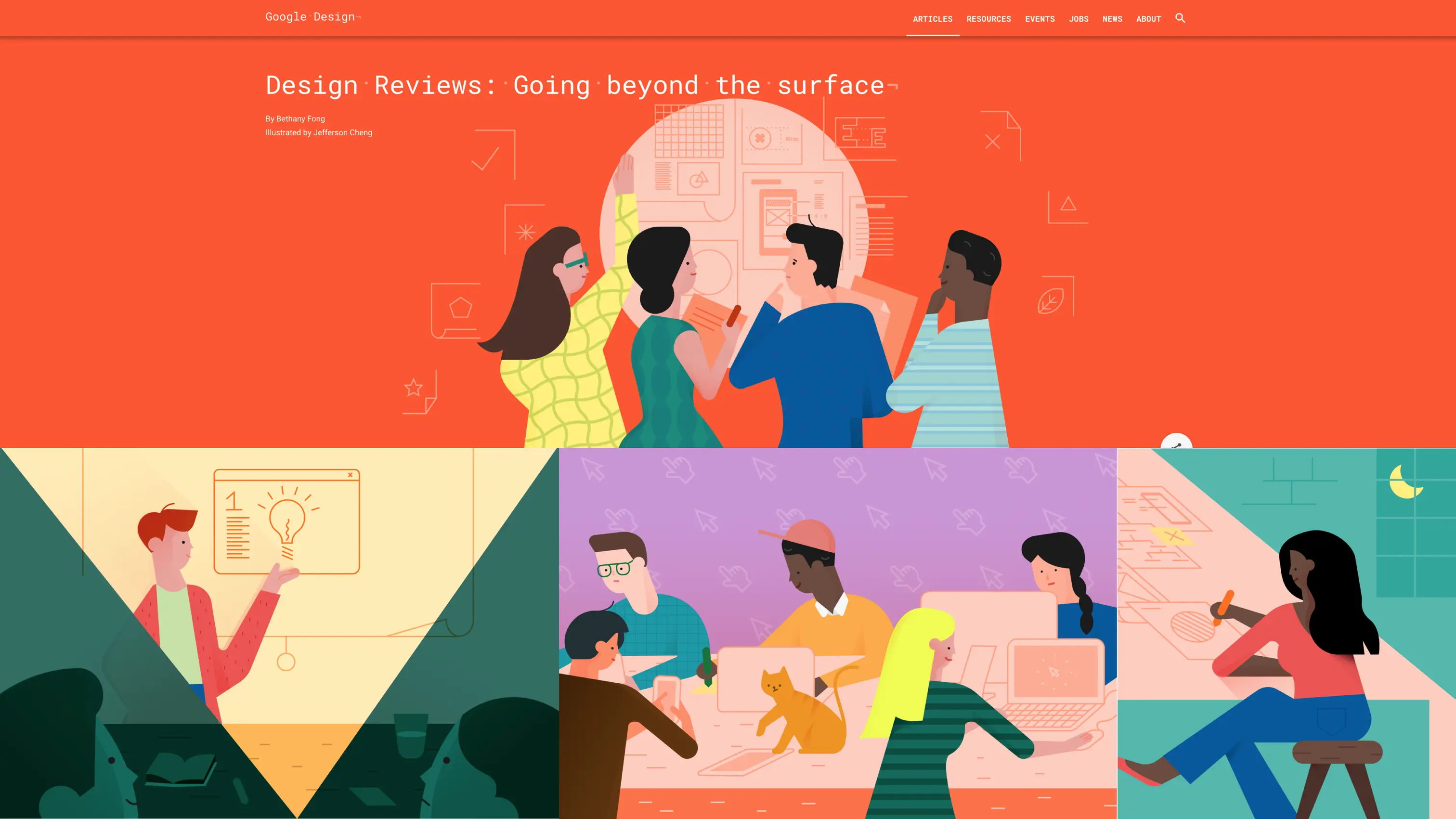Open the Resources menu item
This screenshot has height=819, width=1456.
(988, 19)
